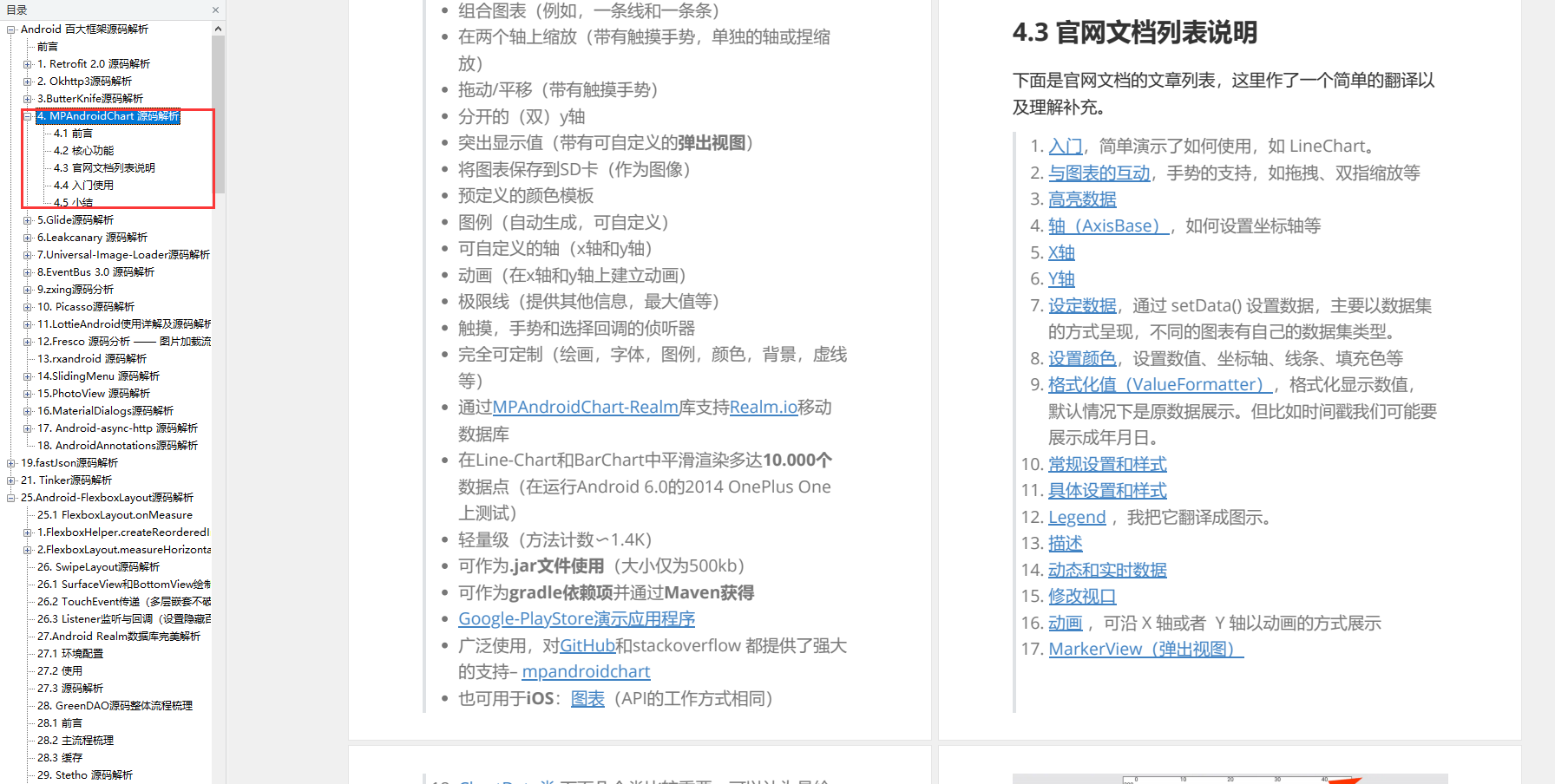The width and height of the screenshot is (1555, 784).
Task: Go to 4.3 官网文档列表说明 in the outline
Action: tap(104, 168)
